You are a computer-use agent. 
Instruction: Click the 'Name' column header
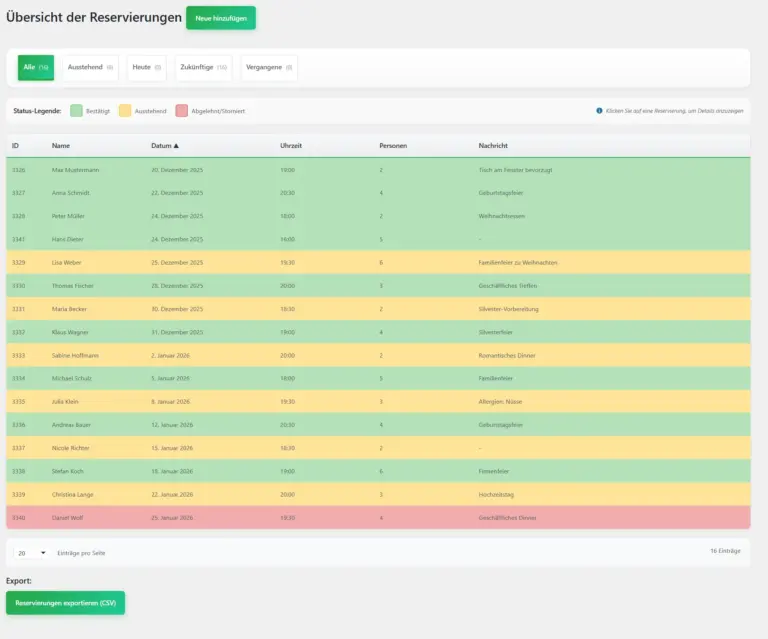click(61, 145)
